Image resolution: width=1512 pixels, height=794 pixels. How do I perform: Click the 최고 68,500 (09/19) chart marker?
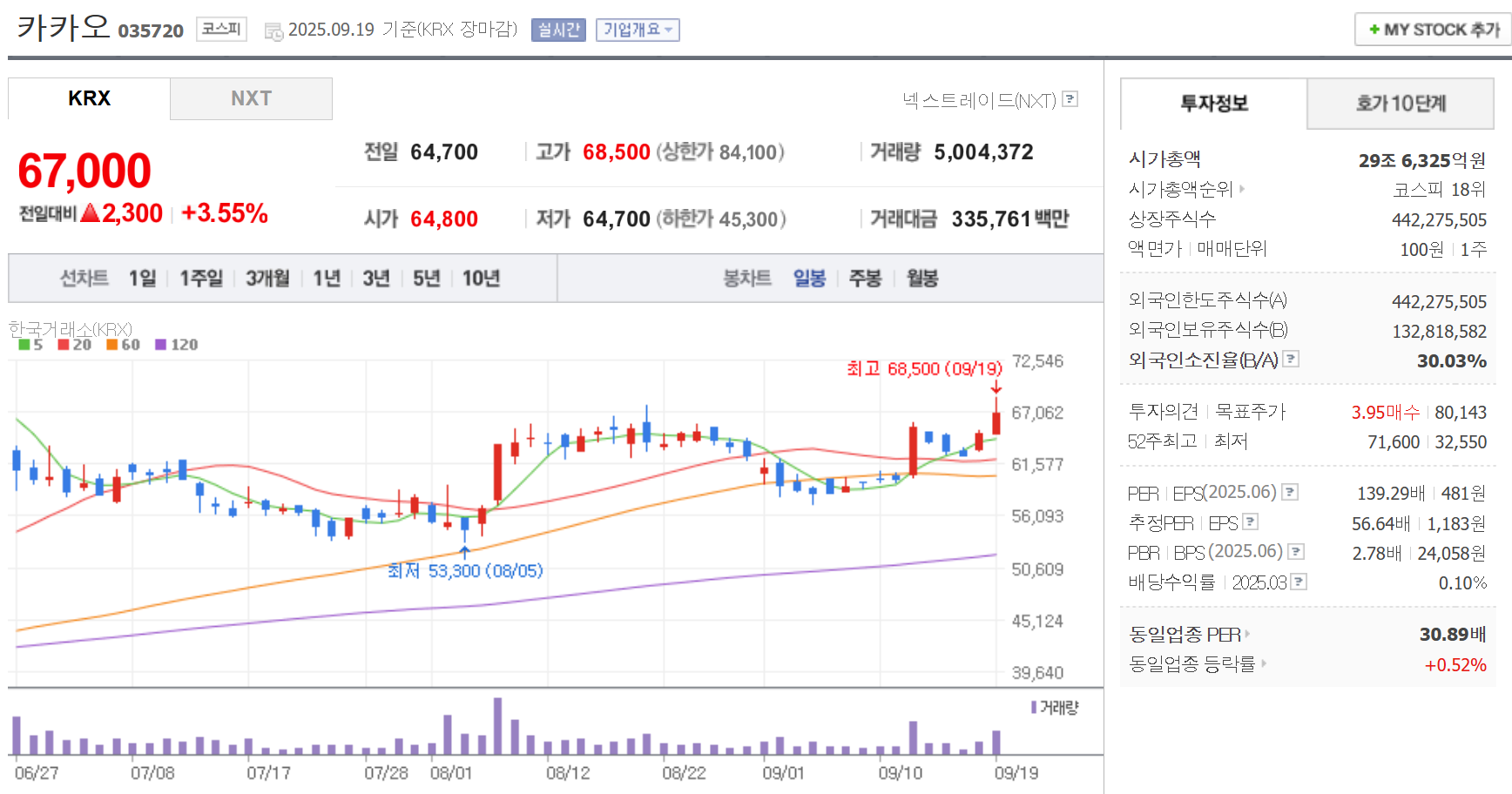(x=924, y=368)
